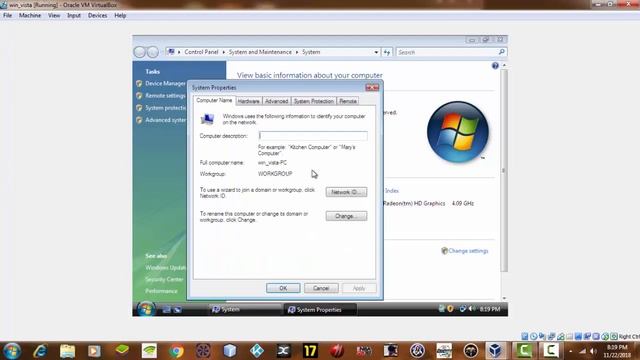This screenshot has height=360, width=640.
Task: Open first green Camtasia icon on host taskbar
Action: 524,351
